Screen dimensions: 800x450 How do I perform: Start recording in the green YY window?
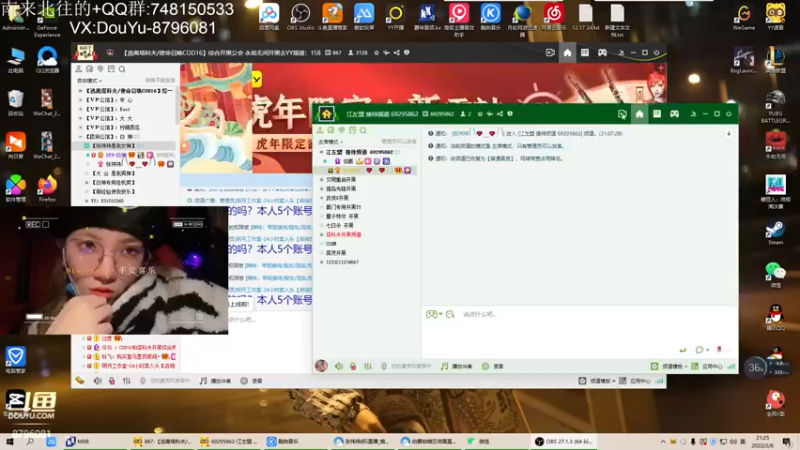point(493,366)
